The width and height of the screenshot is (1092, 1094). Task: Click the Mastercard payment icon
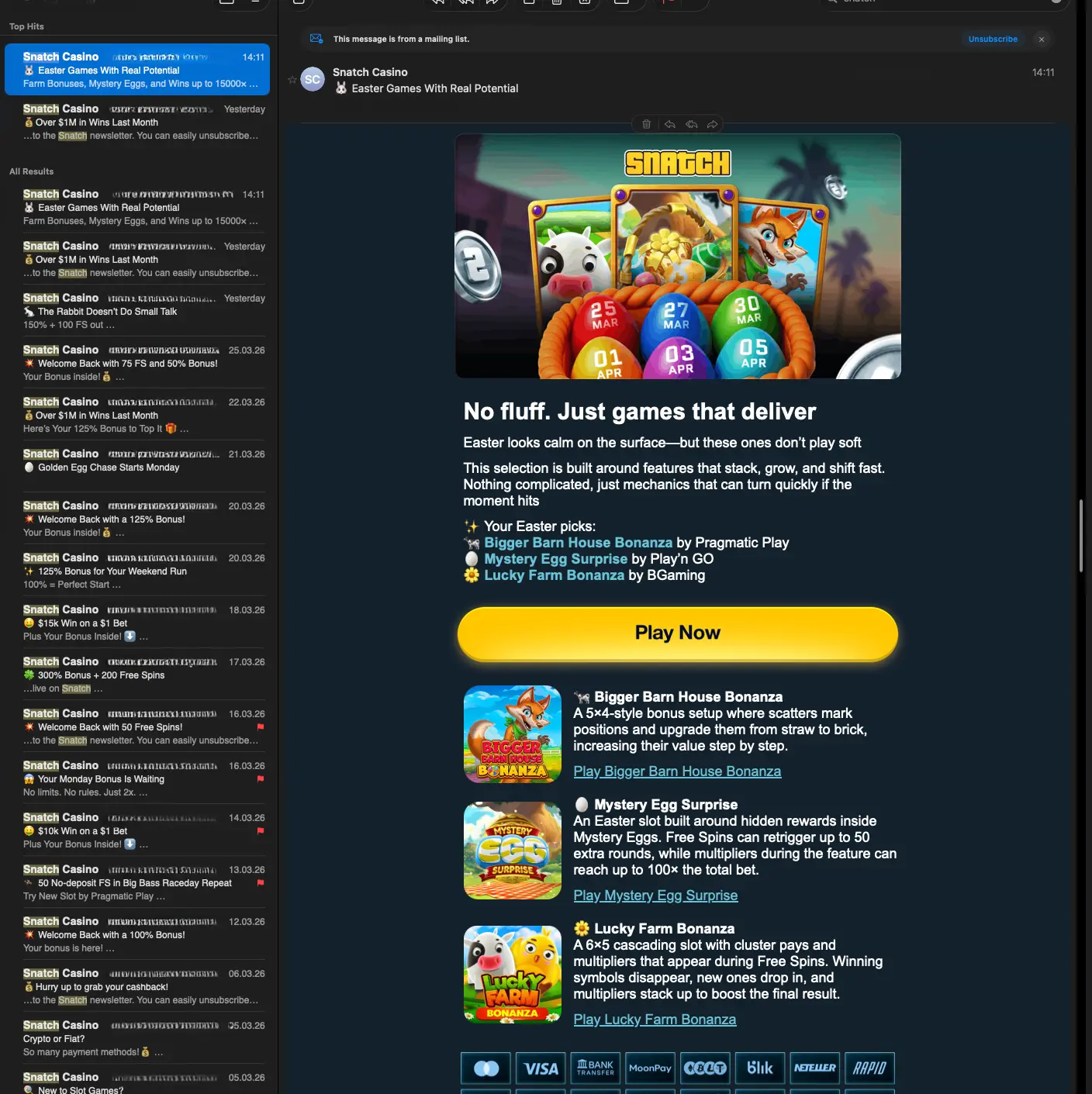486,1068
